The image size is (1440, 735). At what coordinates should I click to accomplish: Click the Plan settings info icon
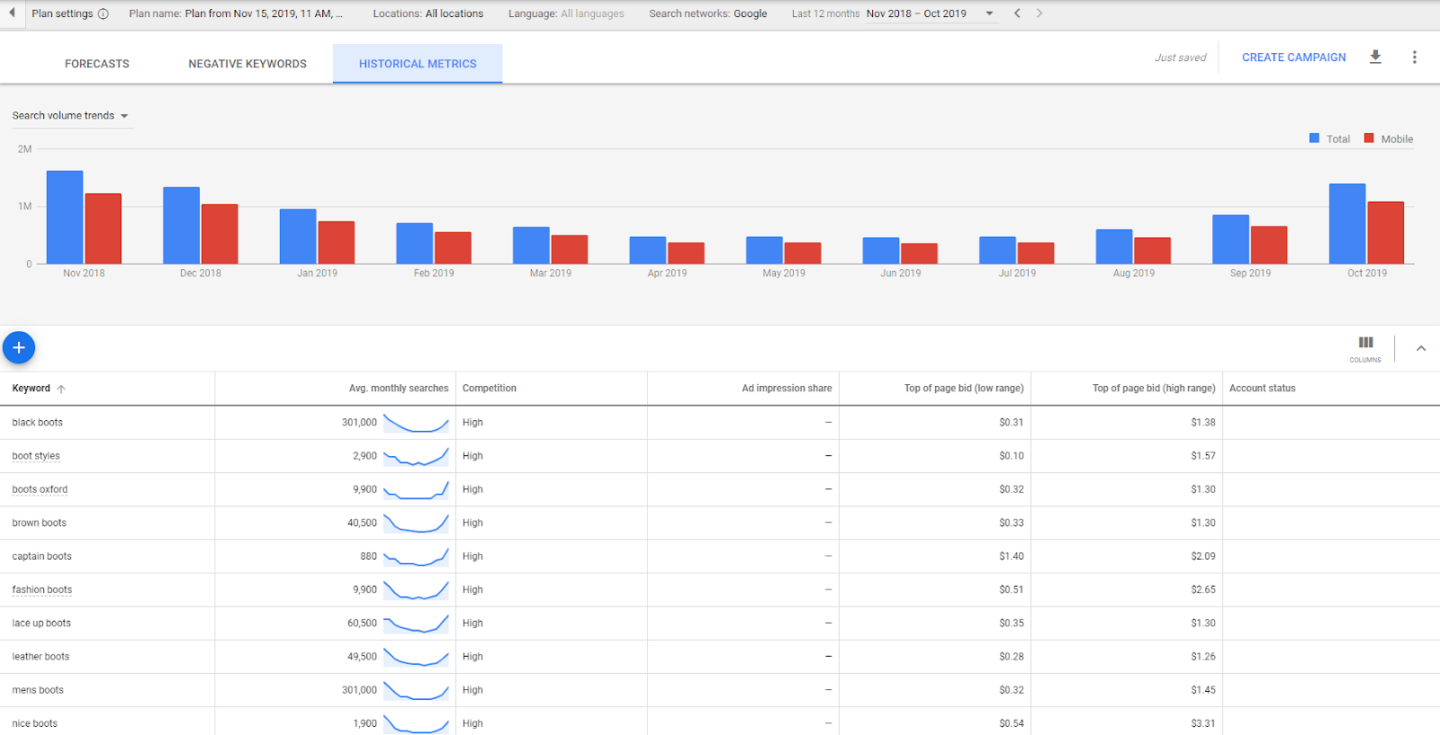click(104, 14)
